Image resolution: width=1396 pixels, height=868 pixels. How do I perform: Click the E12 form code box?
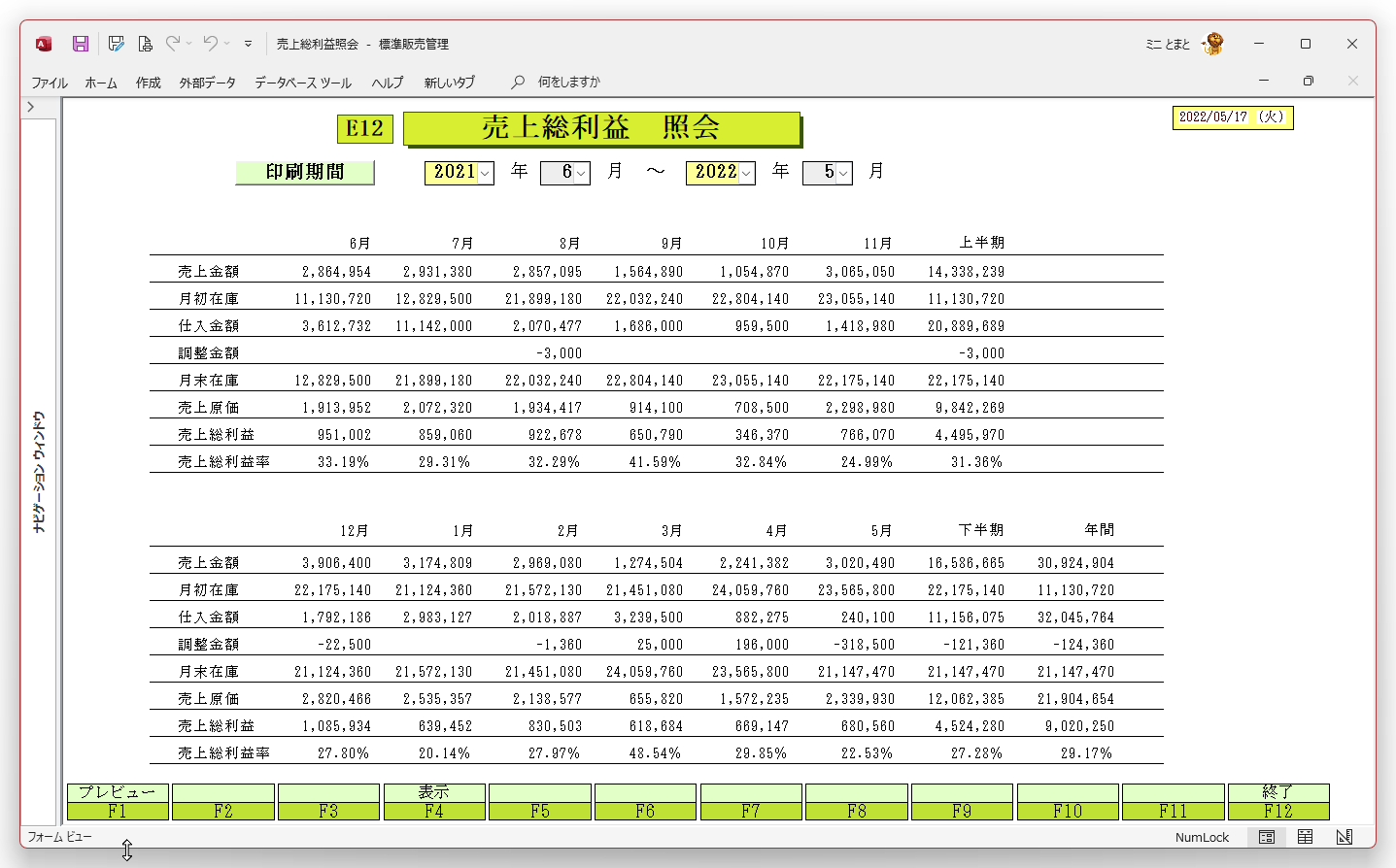[x=365, y=128]
